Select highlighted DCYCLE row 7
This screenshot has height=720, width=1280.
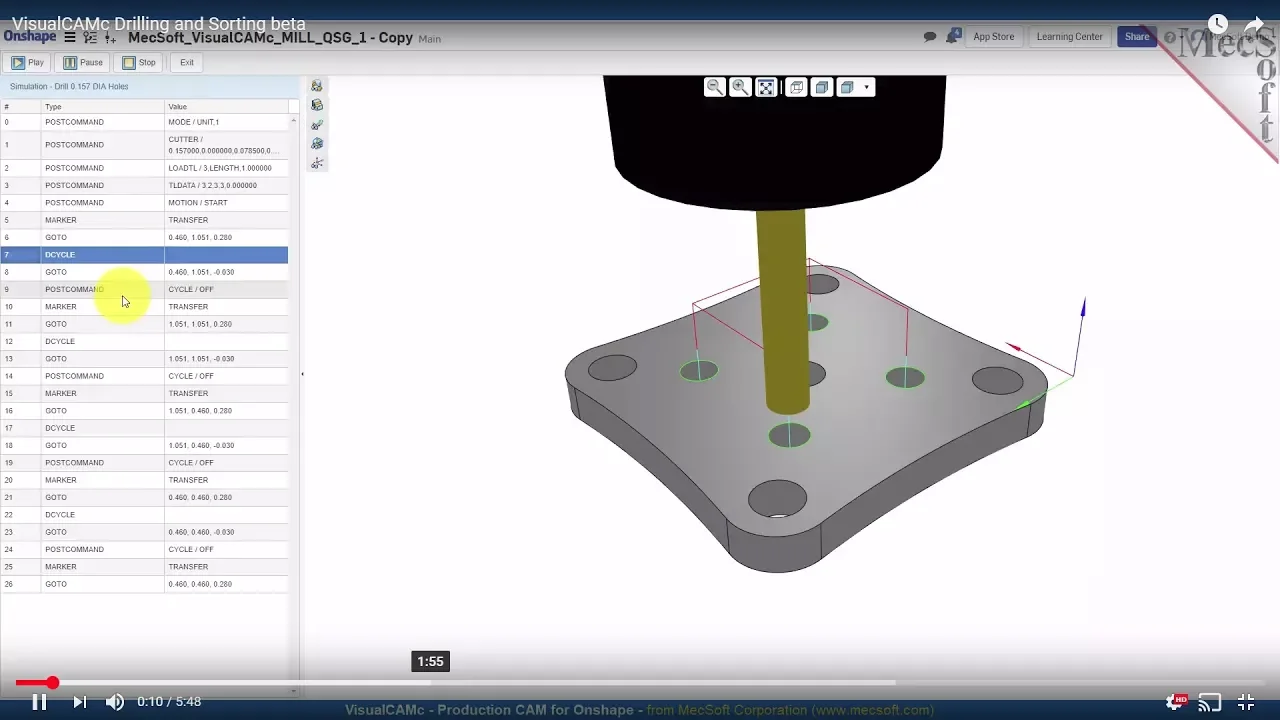pyautogui.click(x=144, y=255)
